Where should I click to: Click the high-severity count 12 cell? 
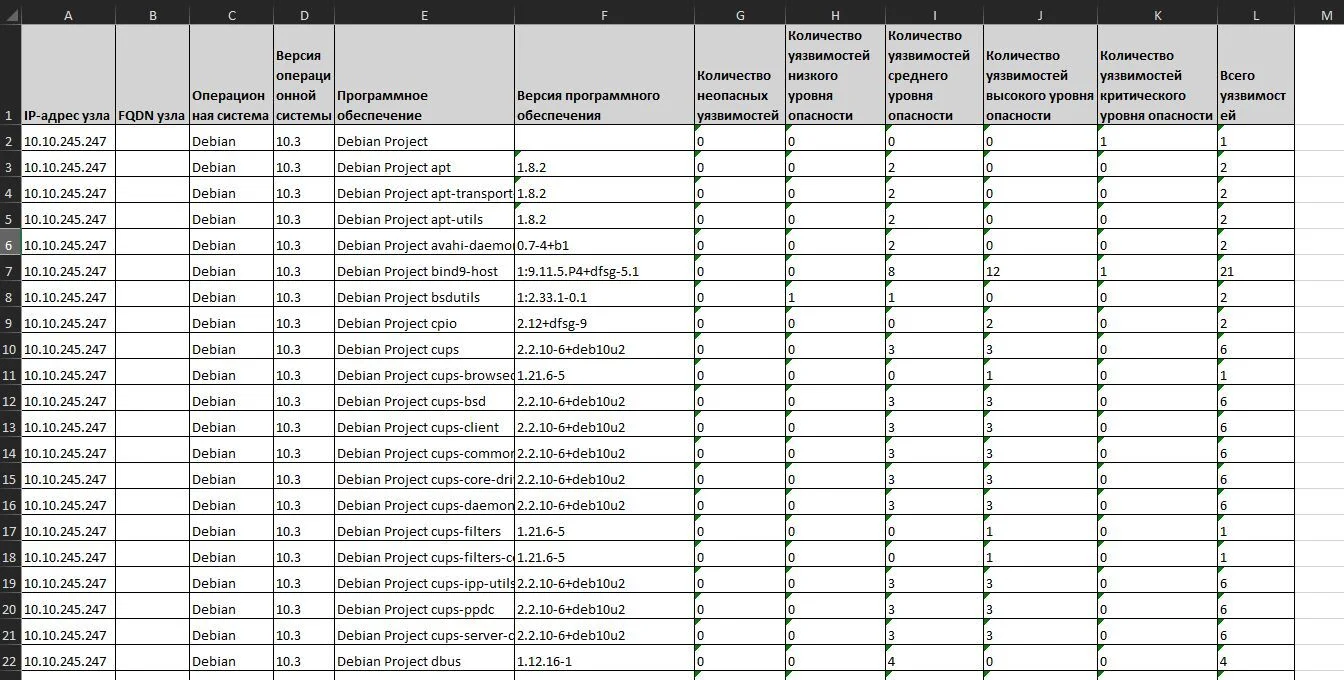1040,271
